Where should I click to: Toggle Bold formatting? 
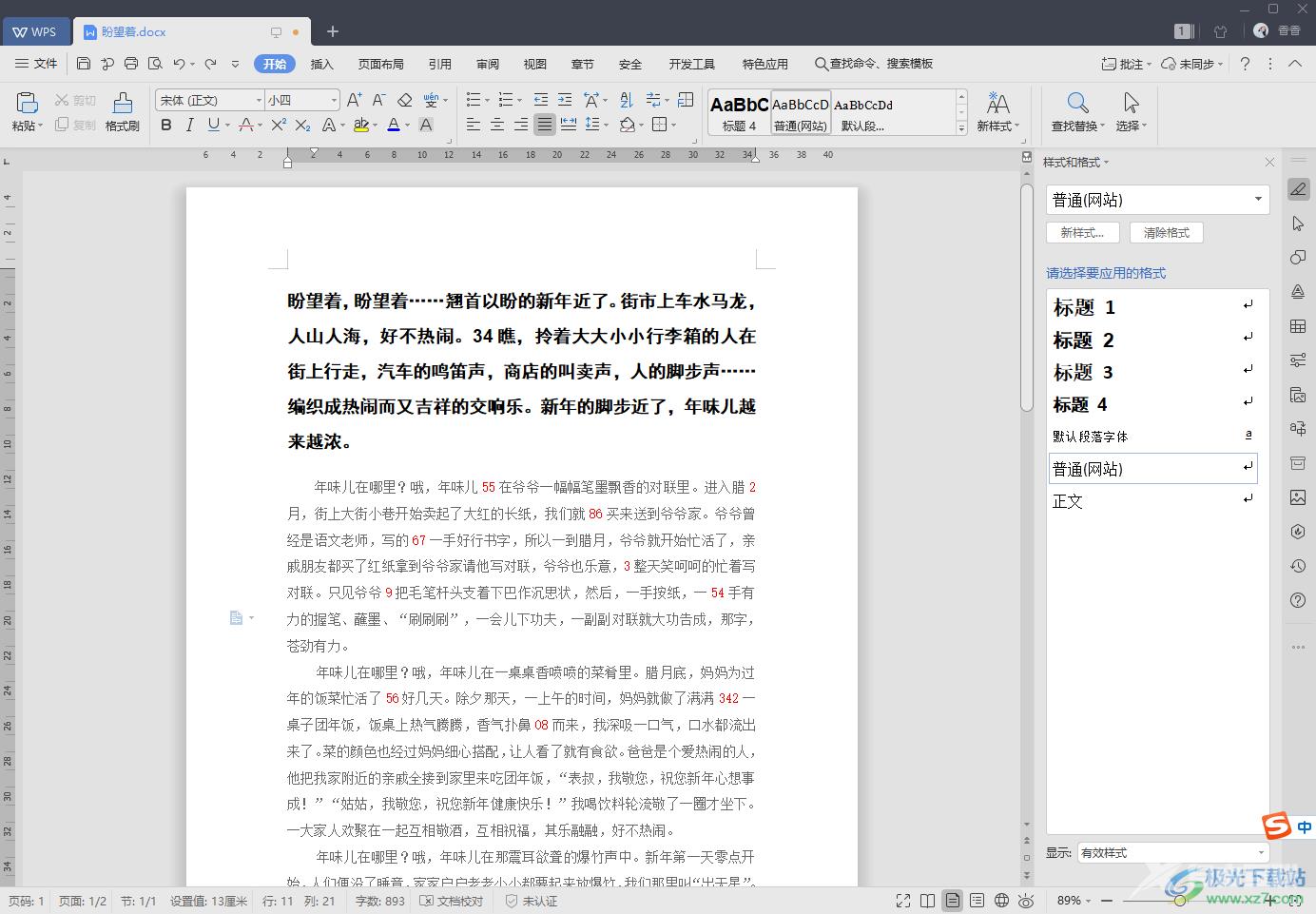(x=166, y=125)
